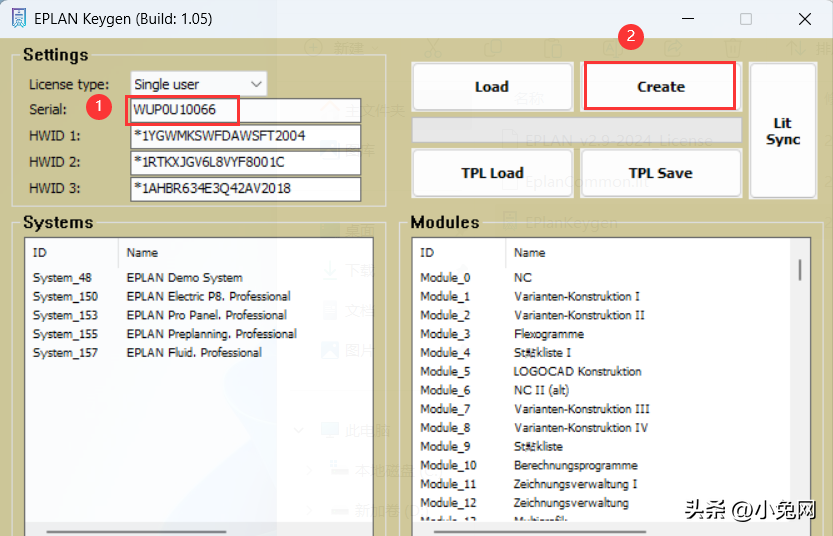
Task: Click into the HWID 2 field
Action: (x=244, y=162)
